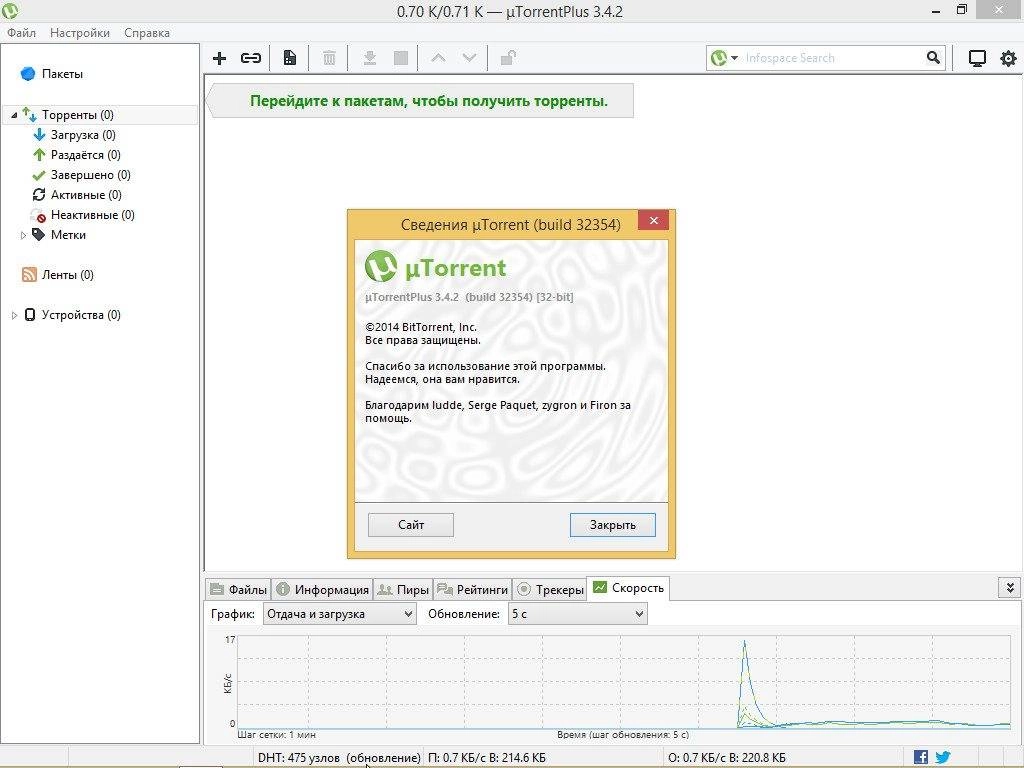Select Активные (0) filter

click(86, 195)
